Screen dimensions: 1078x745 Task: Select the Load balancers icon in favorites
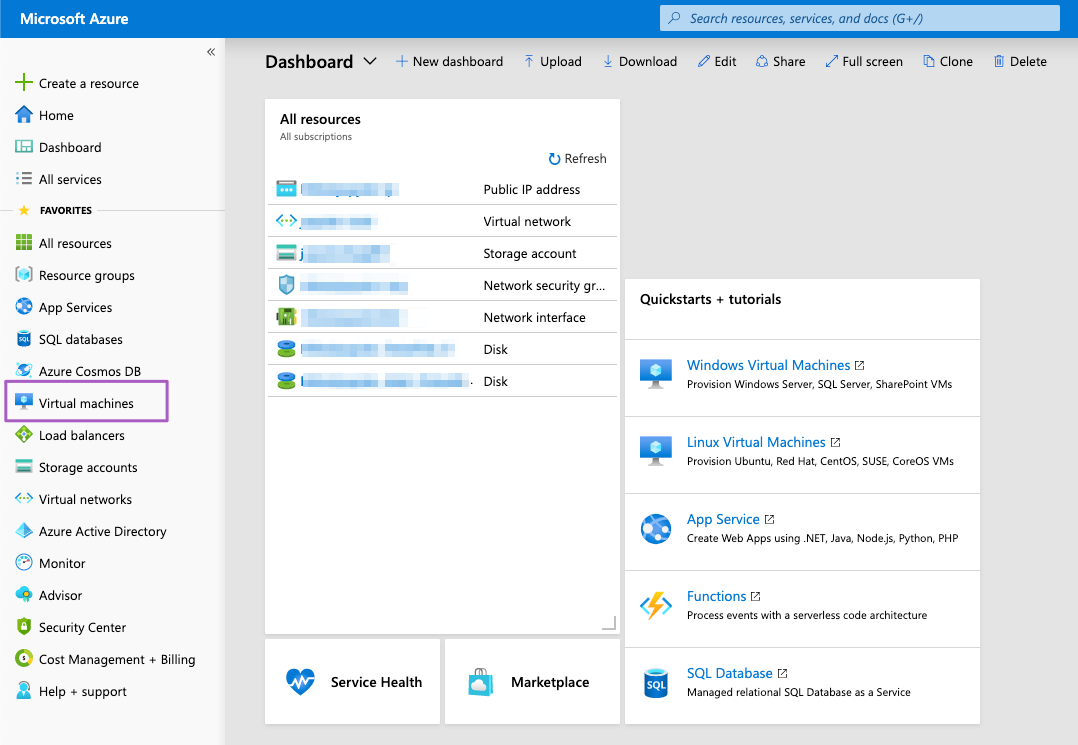tap(24, 435)
